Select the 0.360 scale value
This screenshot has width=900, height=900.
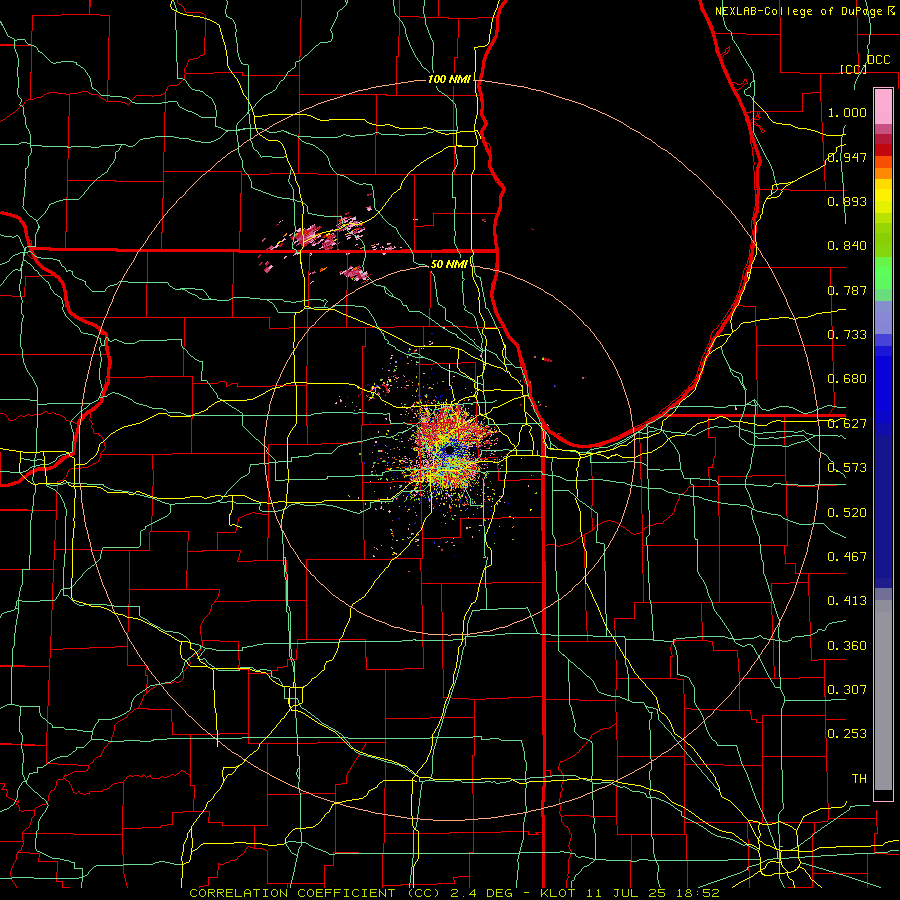pos(847,646)
